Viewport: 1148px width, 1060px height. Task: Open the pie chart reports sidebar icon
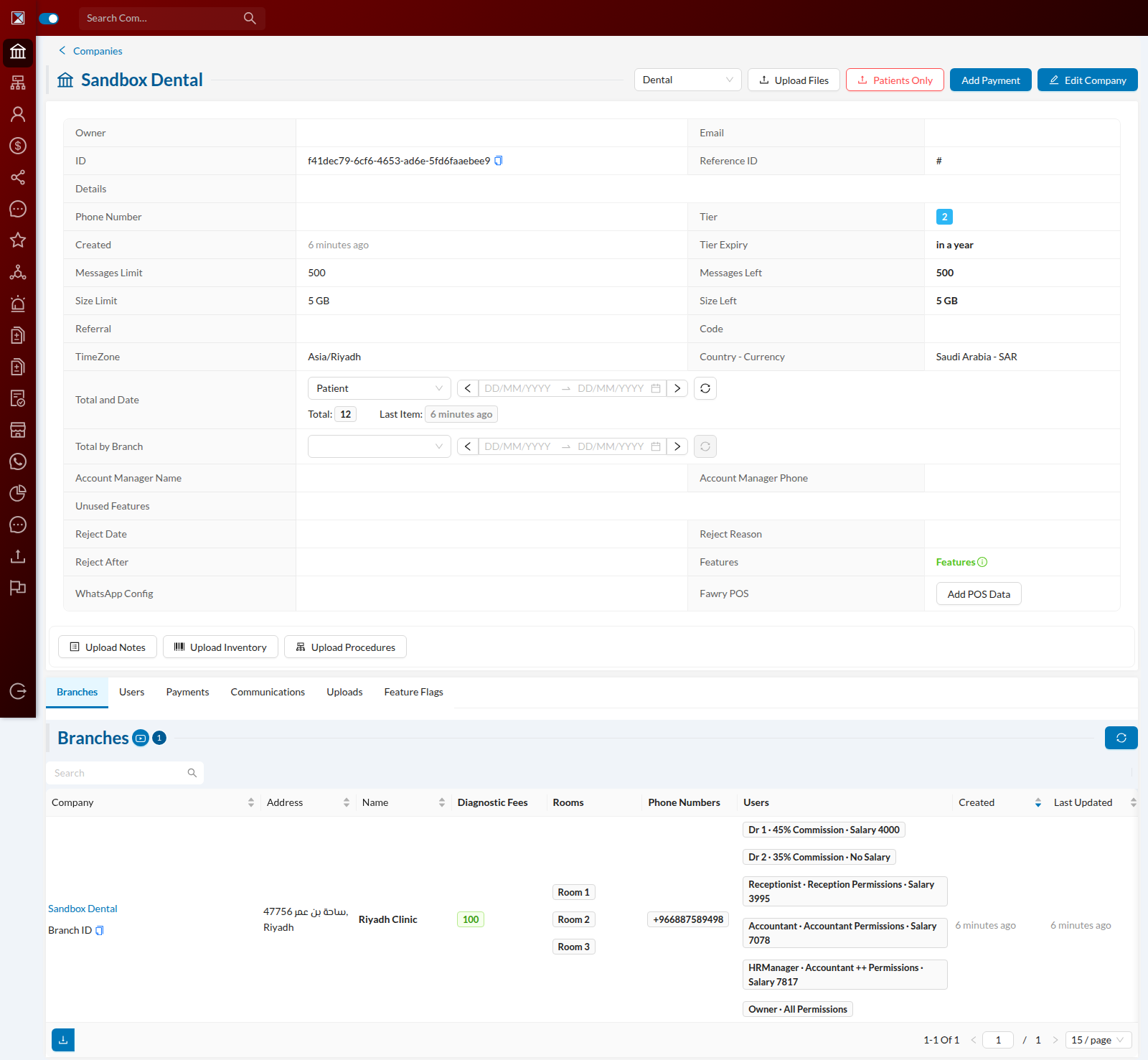(x=18, y=493)
